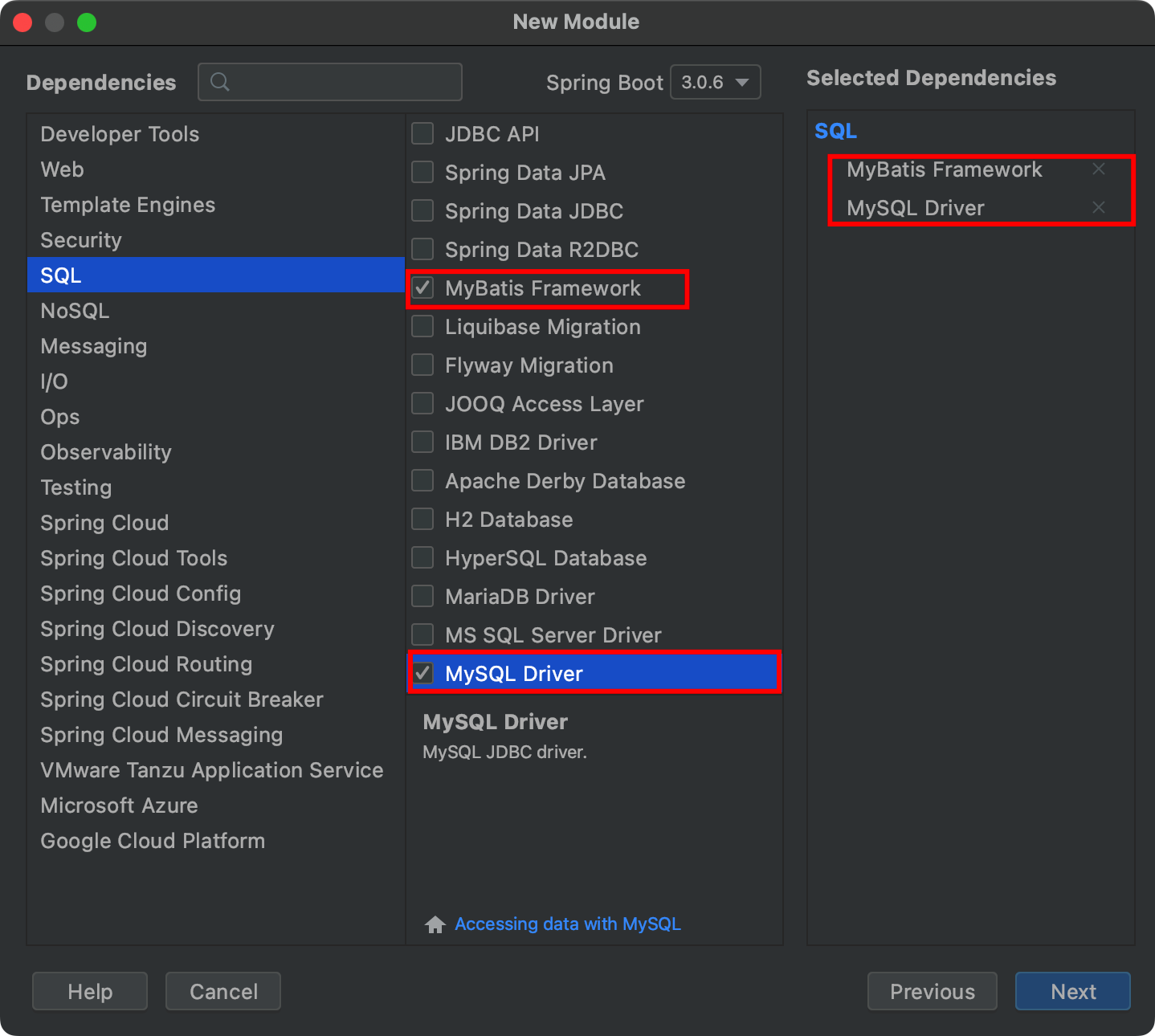The width and height of the screenshot is (1155, 1036).
Task: Select Spring Cloud Messaging category
Action: [x=215, y=735]
